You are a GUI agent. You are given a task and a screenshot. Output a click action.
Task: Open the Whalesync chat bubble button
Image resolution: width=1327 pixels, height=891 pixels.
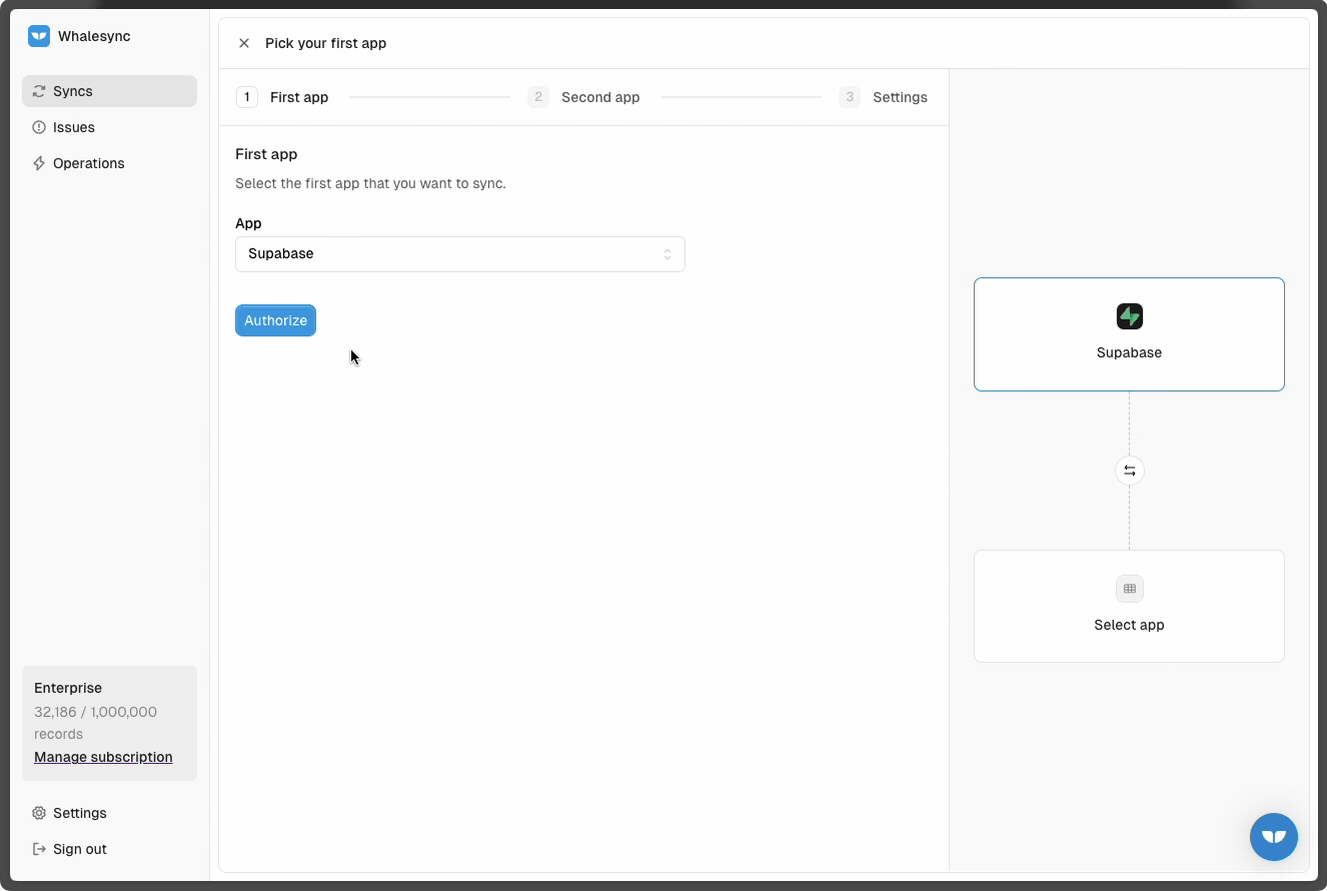click(1273, 837)
